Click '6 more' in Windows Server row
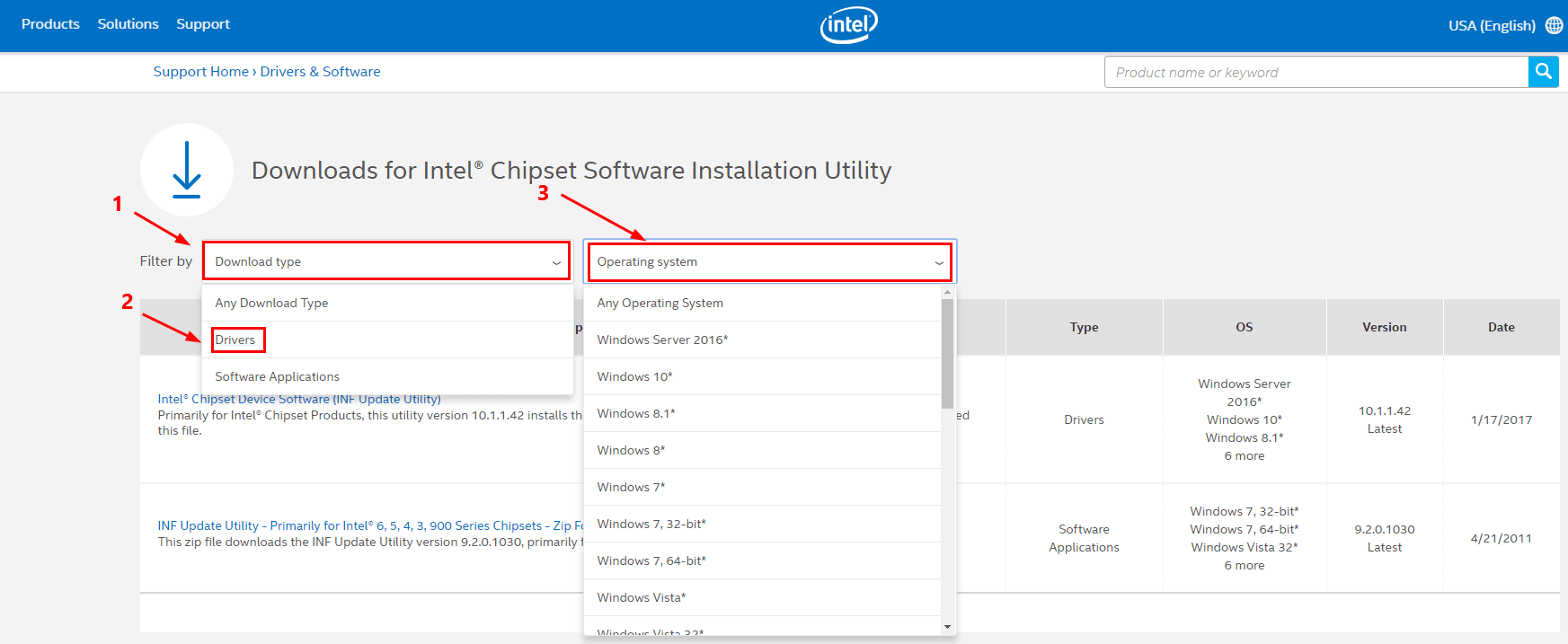Image resolution: width=1568 pixels, height=644 pixels. (1245, 456)
